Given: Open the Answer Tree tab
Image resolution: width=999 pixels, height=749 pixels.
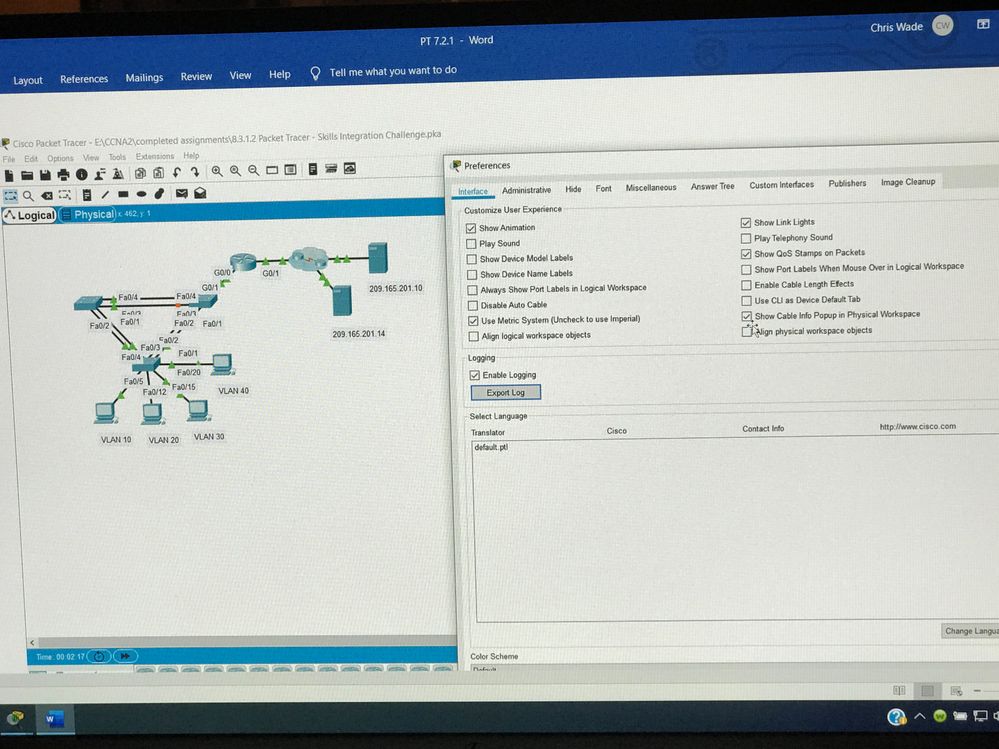Looking at the screenshot, I should pyautogui.click(x=712, y=186).
